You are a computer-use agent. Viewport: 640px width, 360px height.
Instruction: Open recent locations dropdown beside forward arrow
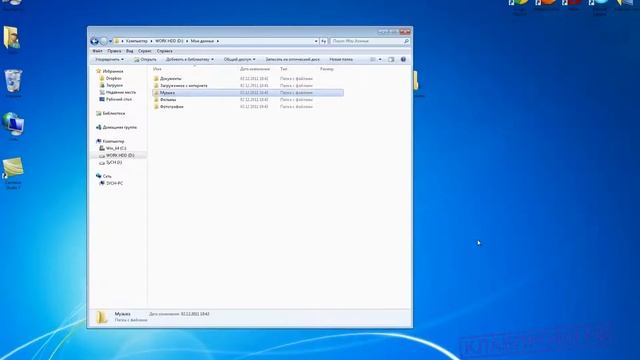tap(110, 41)
